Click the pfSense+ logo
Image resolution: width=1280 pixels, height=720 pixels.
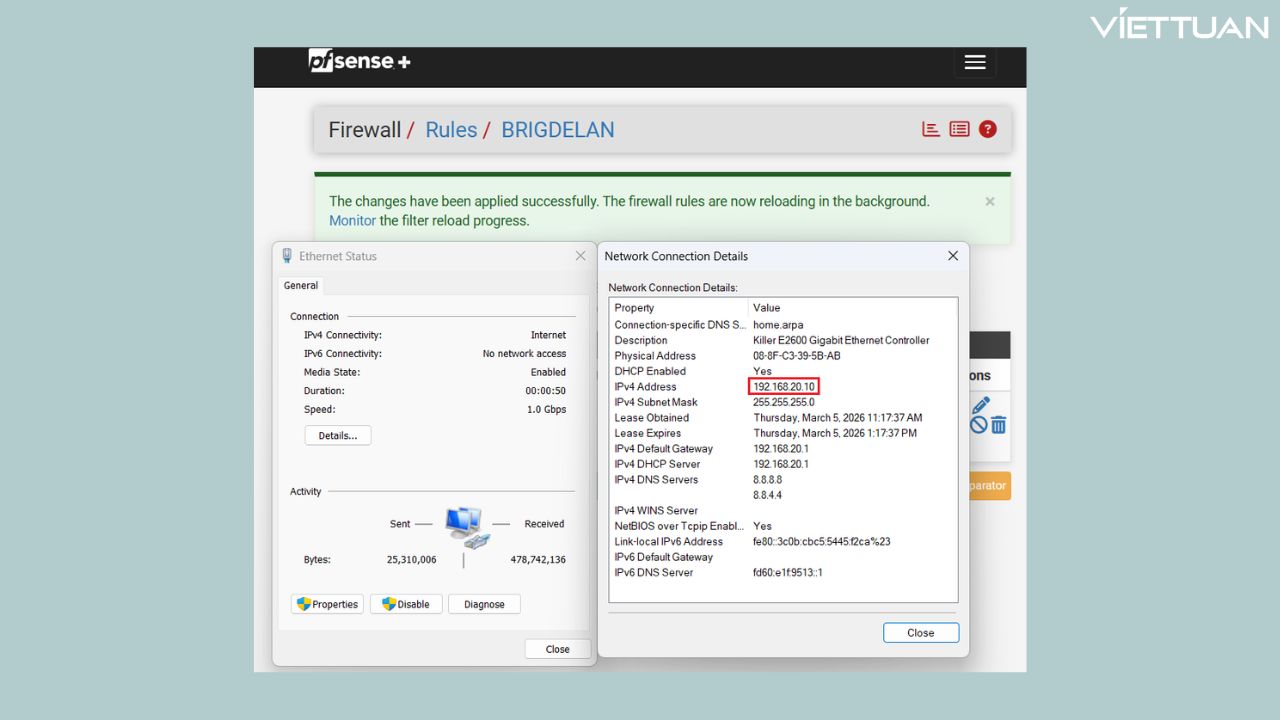[359, 61]
